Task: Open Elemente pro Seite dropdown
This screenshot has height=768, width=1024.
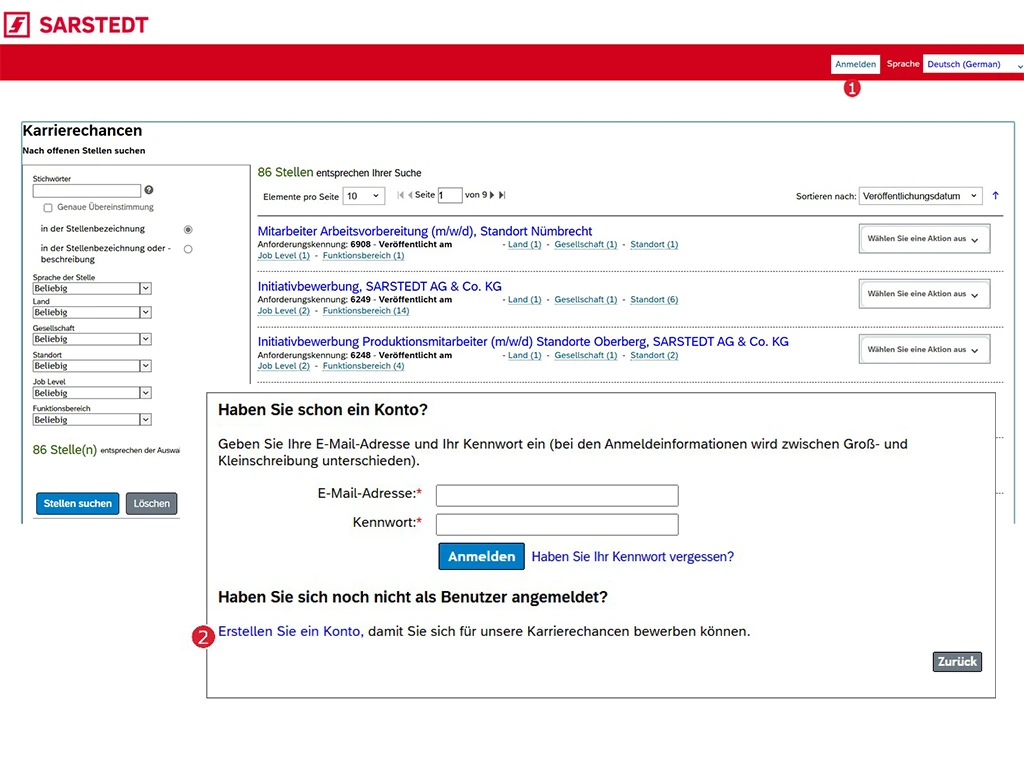Action: pyautogui.click(x=364, y=196)
